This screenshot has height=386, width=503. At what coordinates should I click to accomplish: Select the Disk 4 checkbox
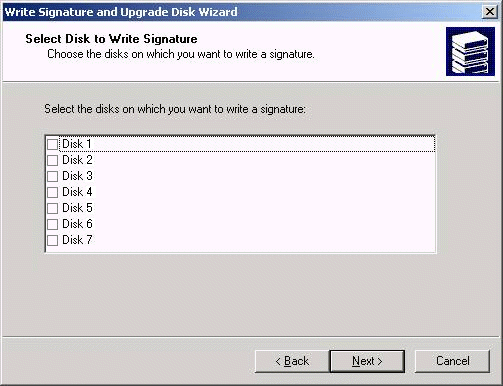52,192
